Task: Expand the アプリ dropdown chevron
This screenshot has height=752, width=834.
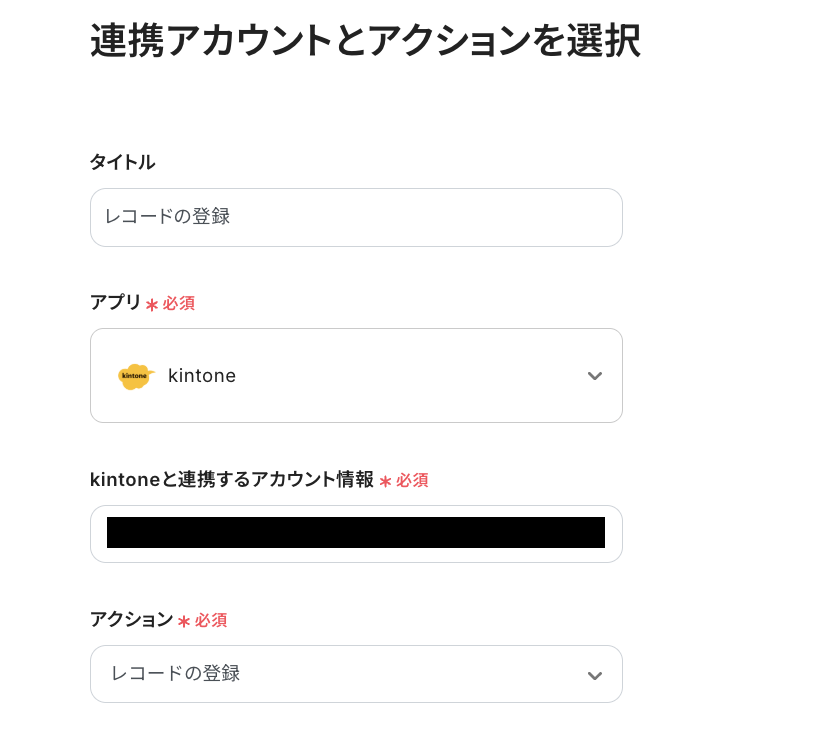Action: point(595,376)
